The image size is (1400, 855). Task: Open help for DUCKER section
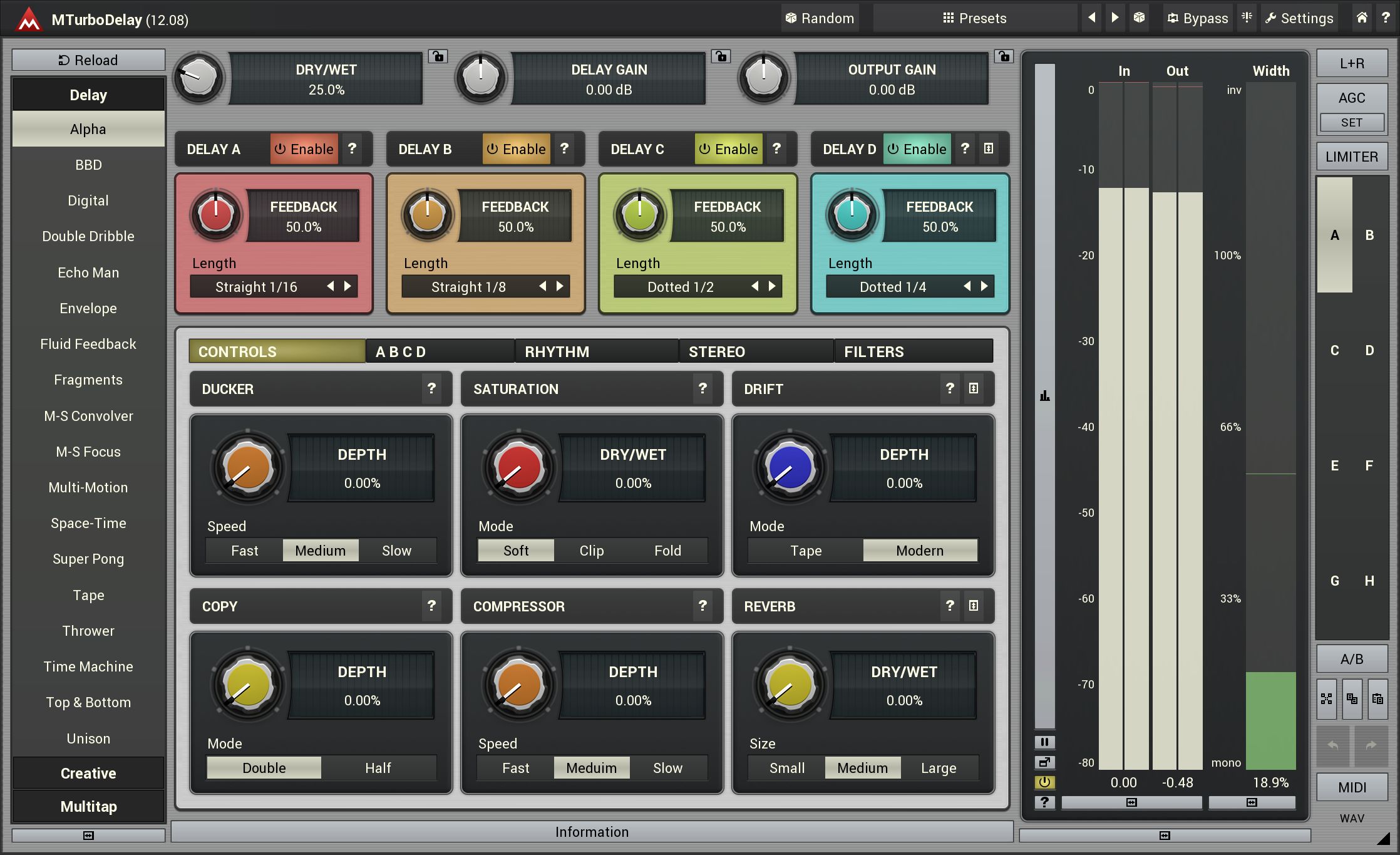tap(431, 388)
